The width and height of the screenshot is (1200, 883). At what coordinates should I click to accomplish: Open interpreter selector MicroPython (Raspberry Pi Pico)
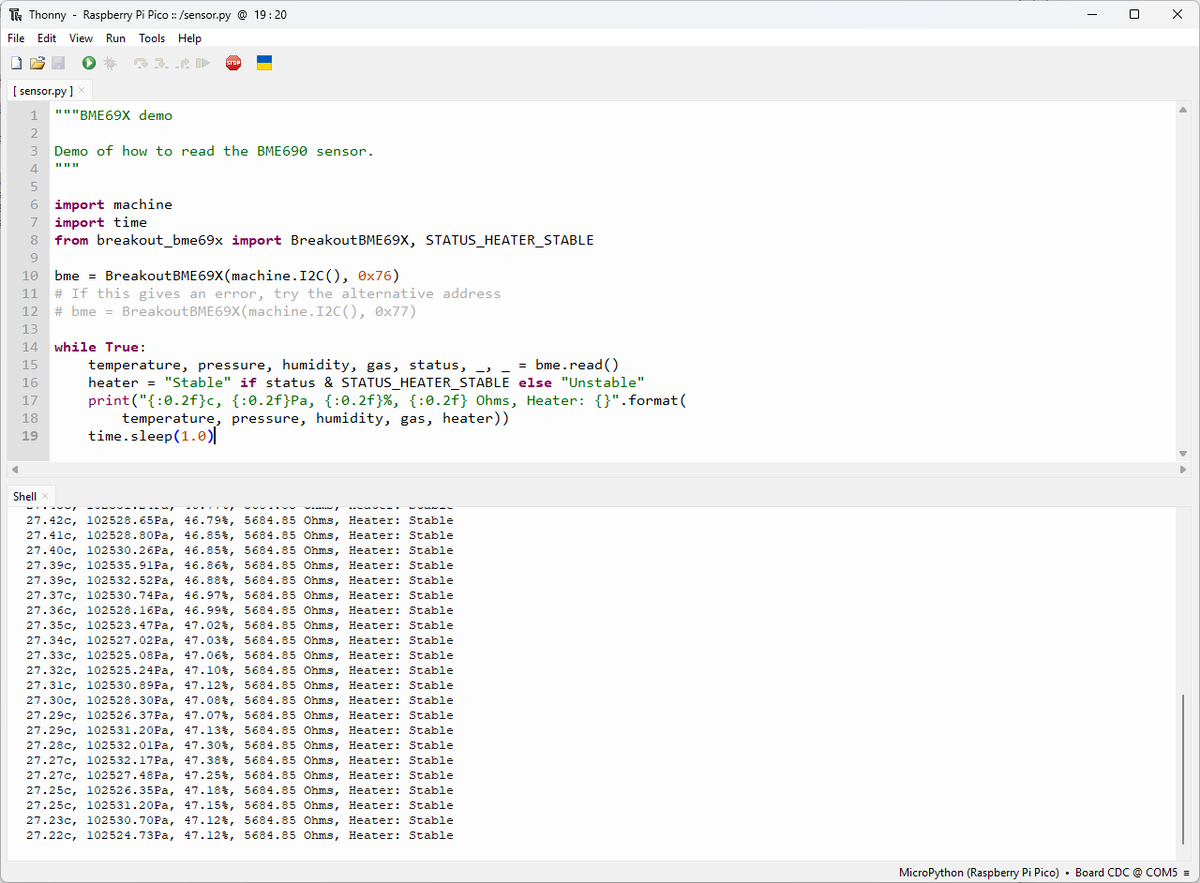pos(979,872)
